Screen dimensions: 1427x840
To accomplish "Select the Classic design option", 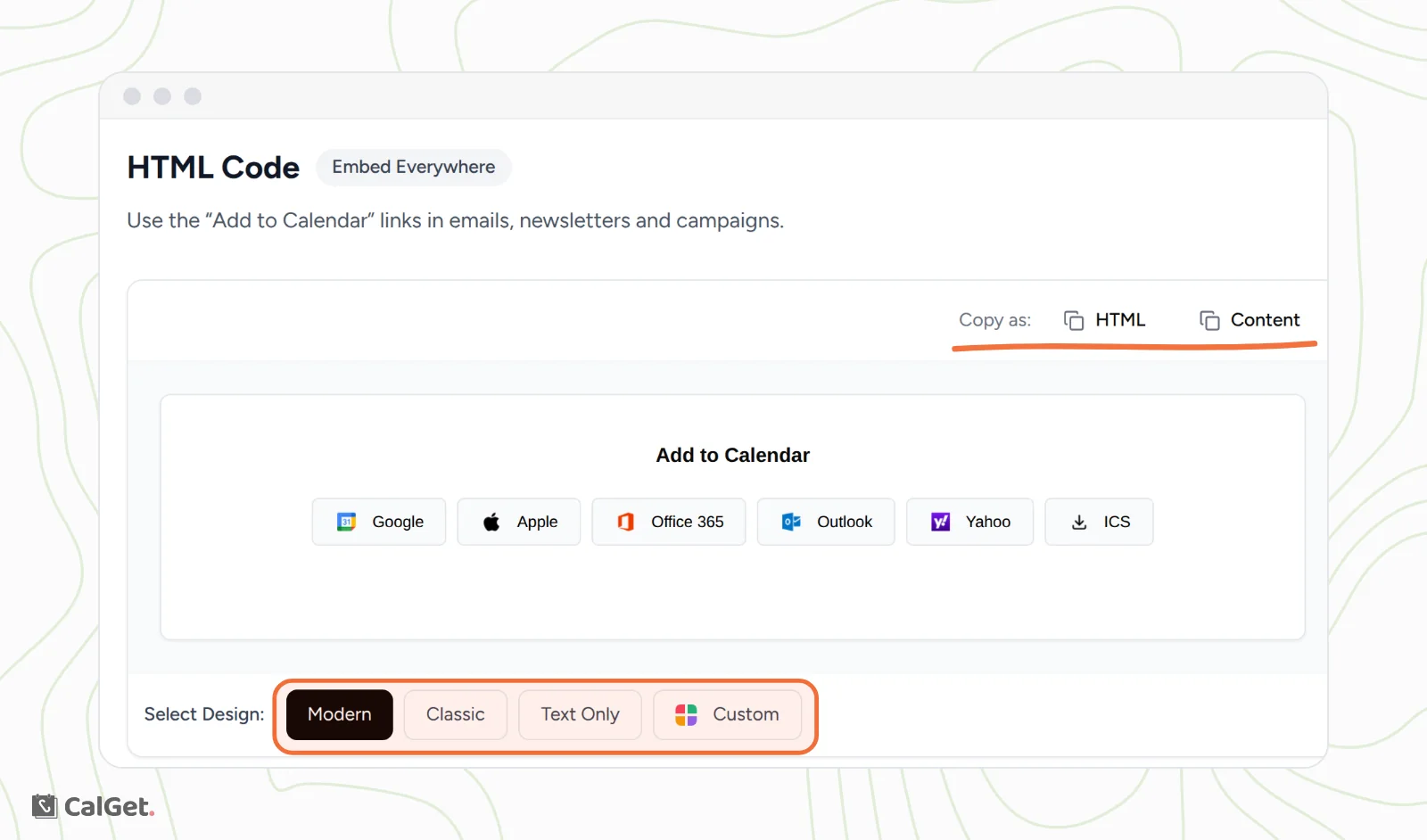I will tap(456, 714).
